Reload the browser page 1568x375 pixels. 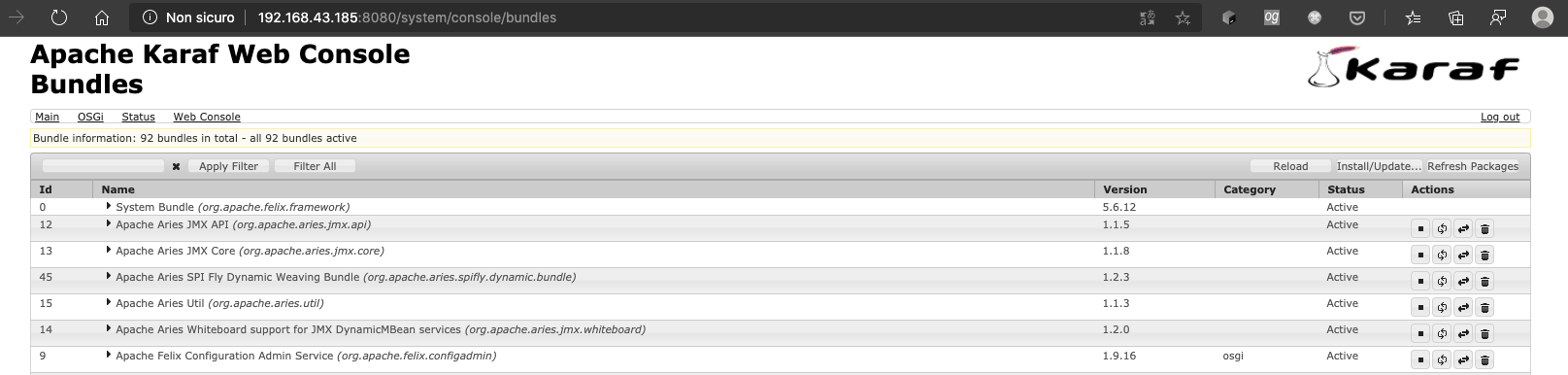pyautogui.click(x=59, y=17)
